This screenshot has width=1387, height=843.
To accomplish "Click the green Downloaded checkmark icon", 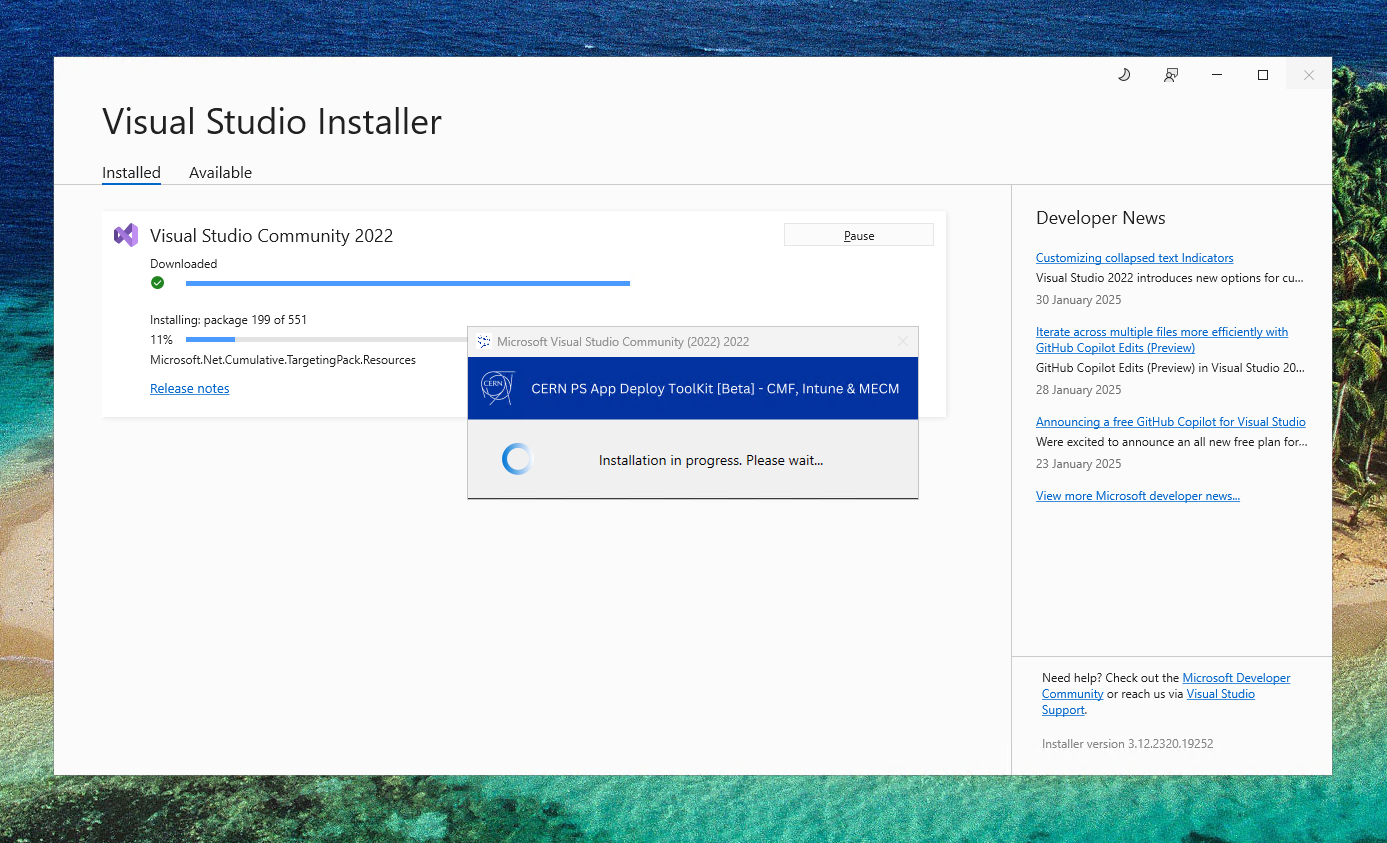I will point(157,283).
